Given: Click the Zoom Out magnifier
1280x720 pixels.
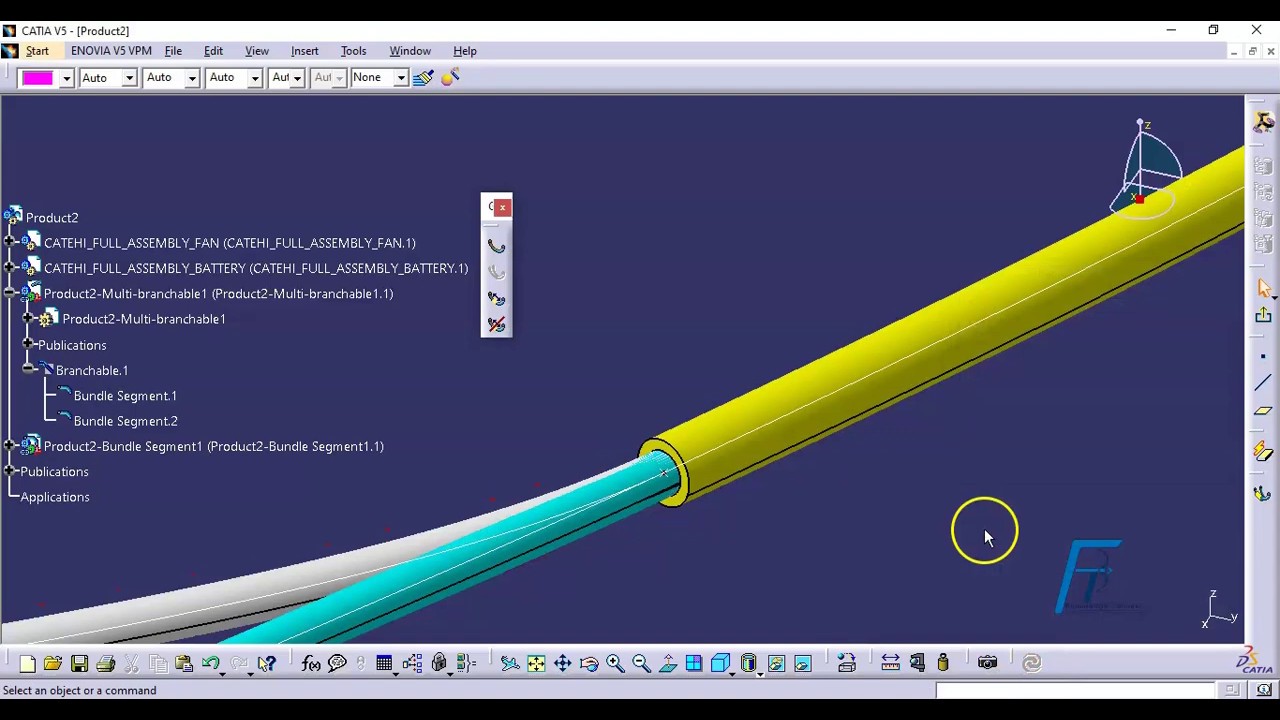Looking at the screenshot, I should (641, 663).
